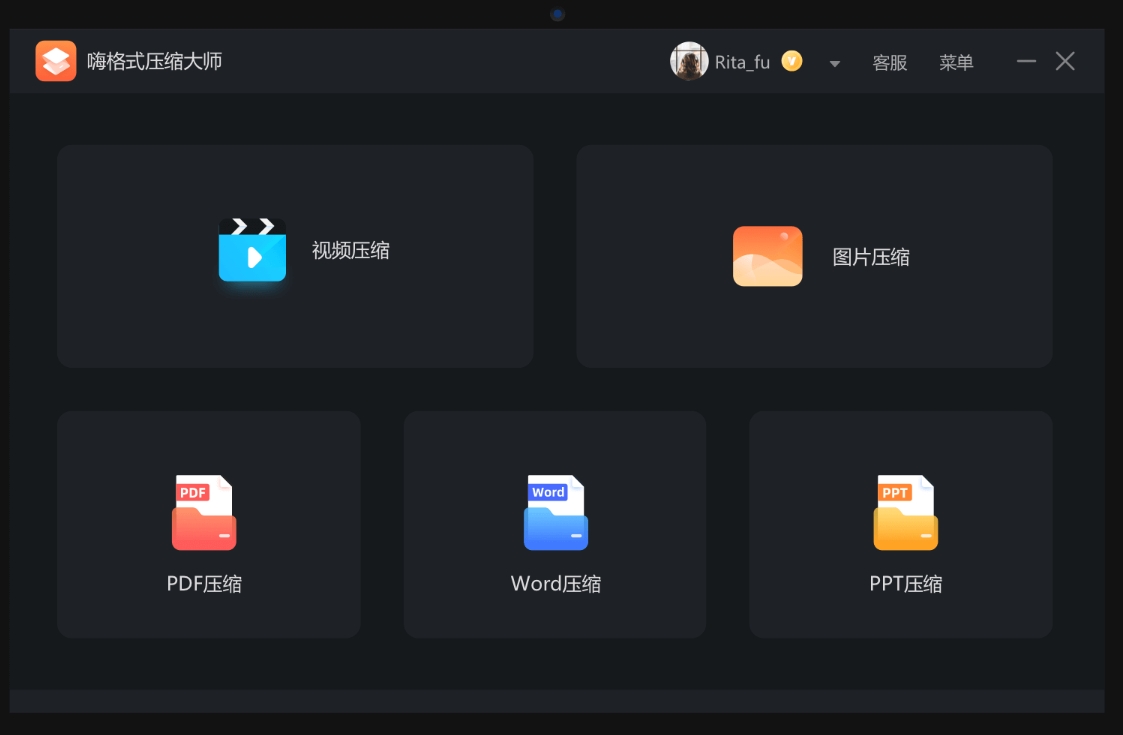This screenshot has width=1123, height=735.
Task: Expand the account dropdown arrow
Action: point(833,62)
